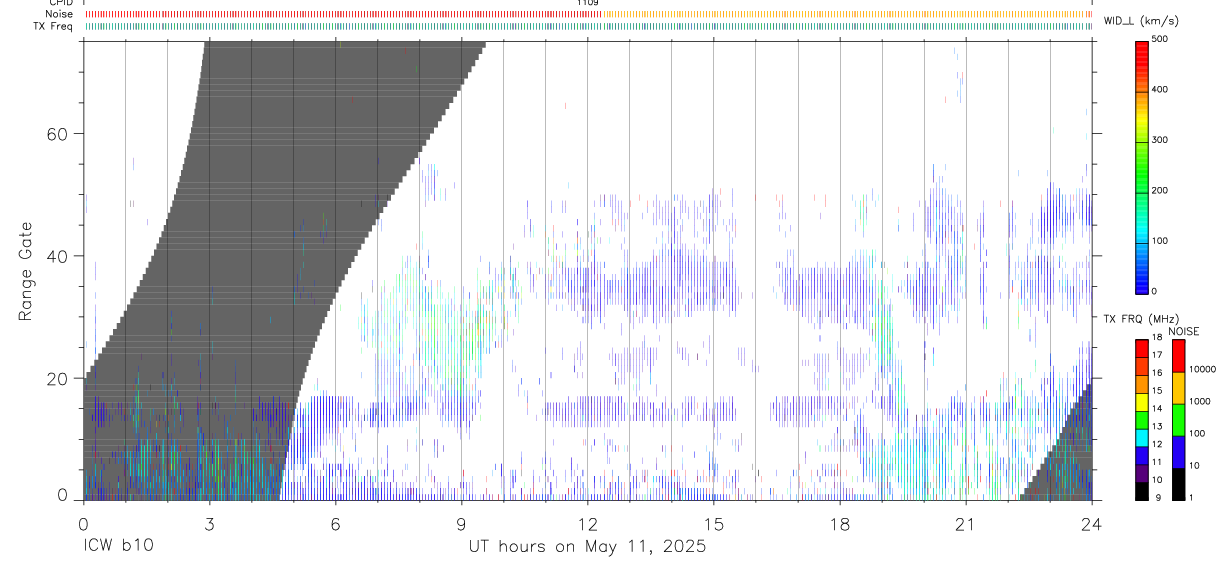The height and width of the screenshot is (567, 1228).
Task: Click the red segment of the Noise strip
Action: (x=343, y=14)
